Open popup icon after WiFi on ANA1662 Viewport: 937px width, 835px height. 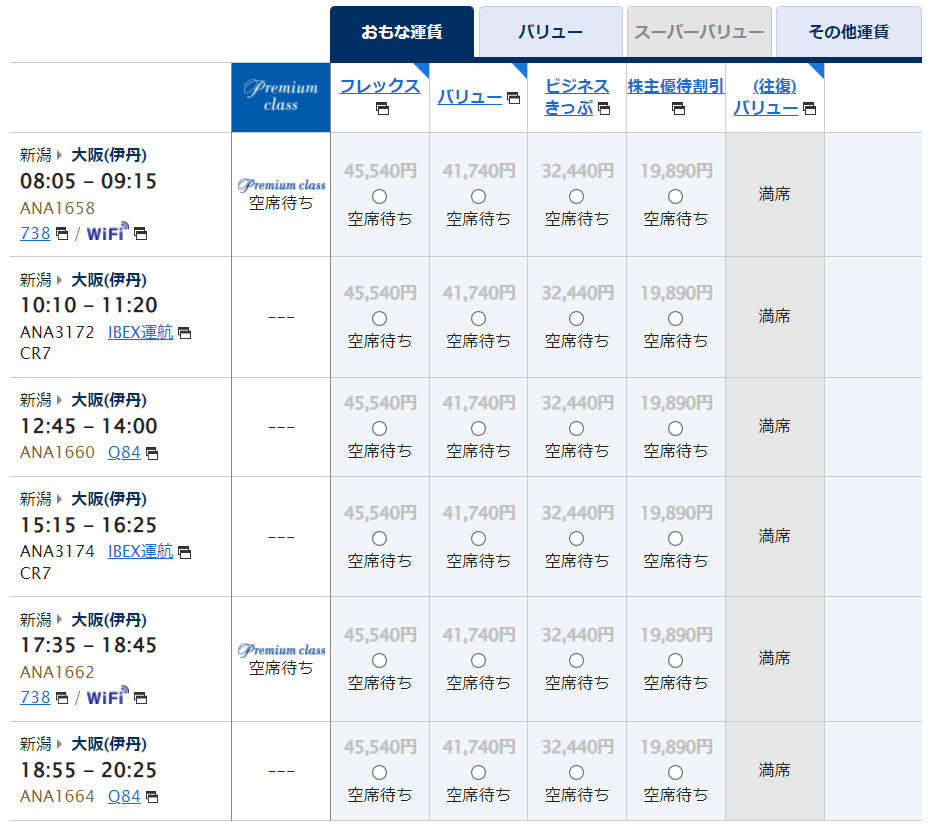pyautogui.click(x=140, y=698)
